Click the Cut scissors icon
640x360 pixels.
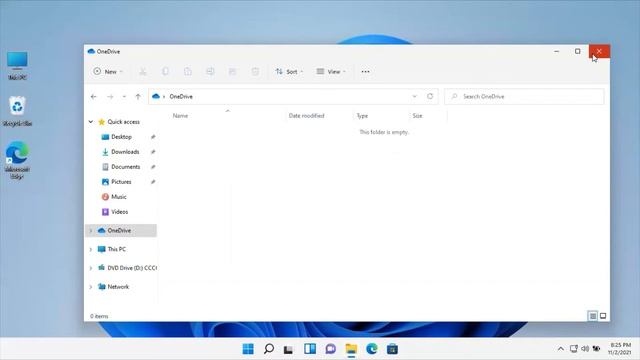tap(143, 71)
